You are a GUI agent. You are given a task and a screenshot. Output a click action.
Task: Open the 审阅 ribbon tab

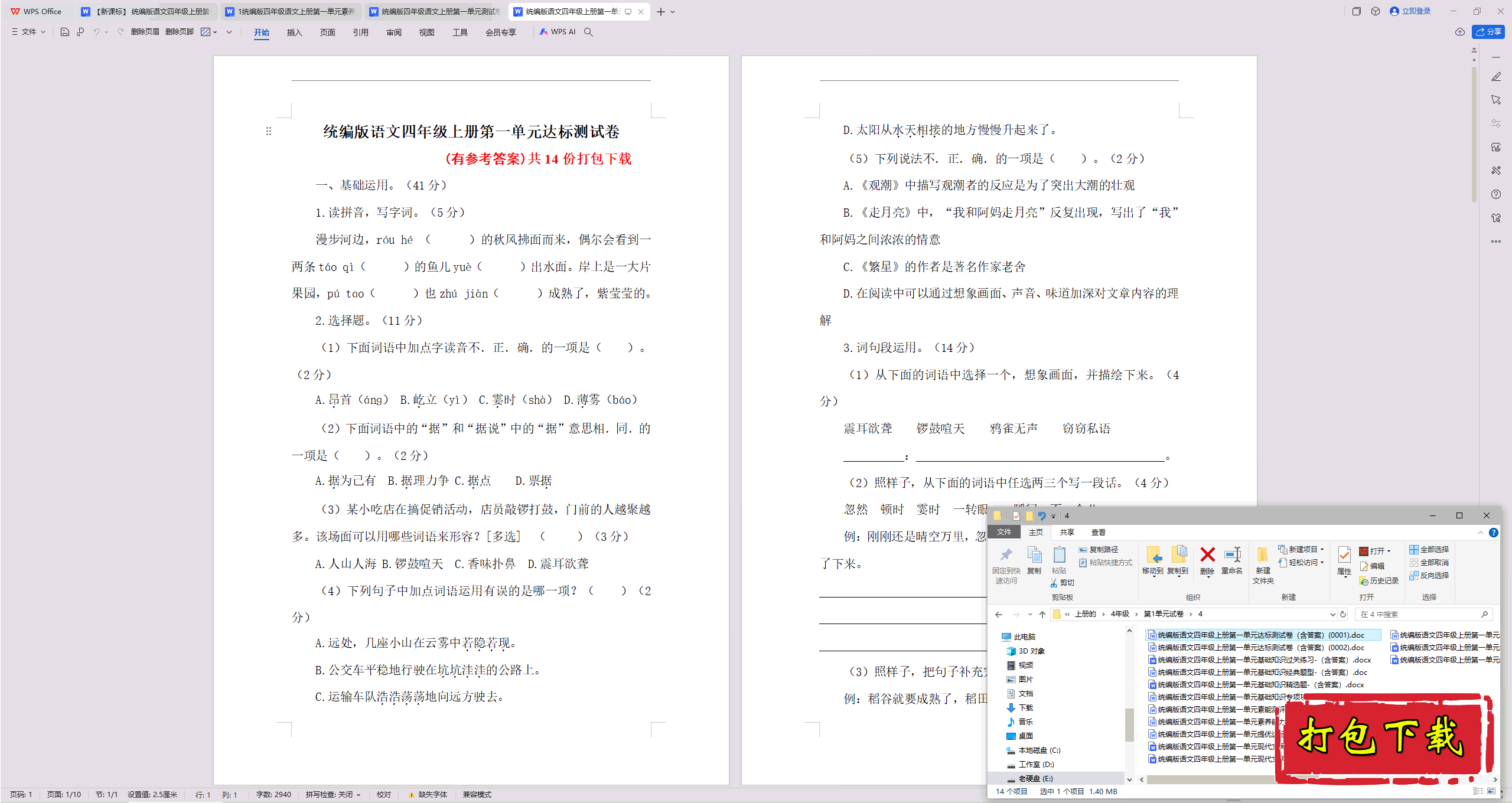pos(394,32)
